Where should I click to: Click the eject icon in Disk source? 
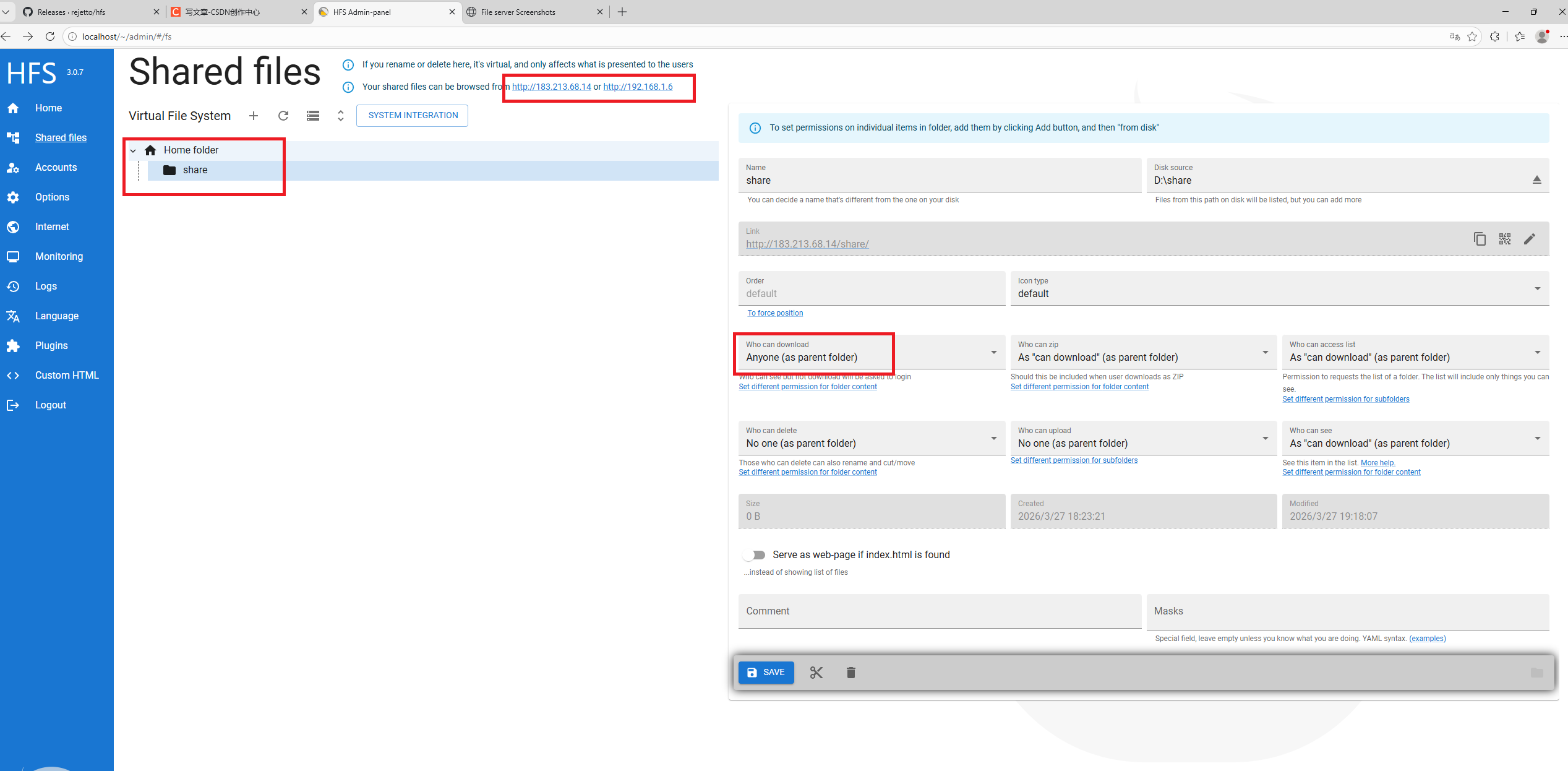tap(1536, 180)
